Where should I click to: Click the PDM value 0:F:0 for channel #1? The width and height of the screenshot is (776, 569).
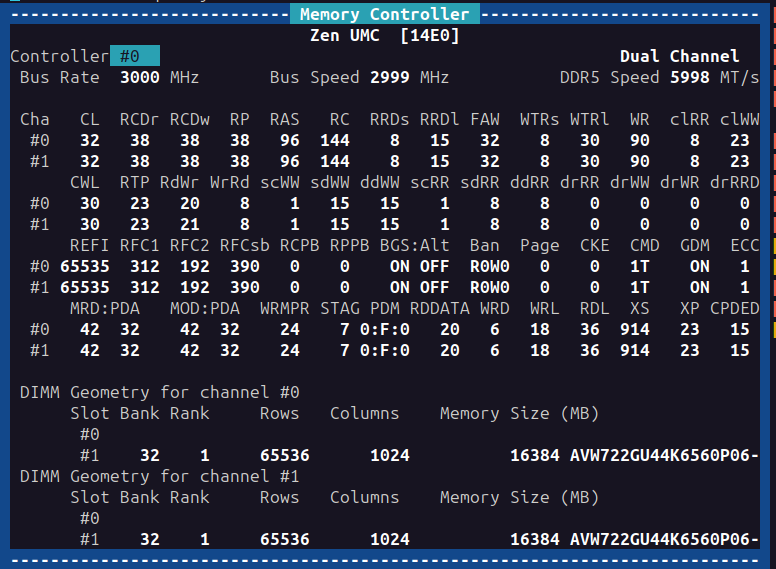pos(385,351)
